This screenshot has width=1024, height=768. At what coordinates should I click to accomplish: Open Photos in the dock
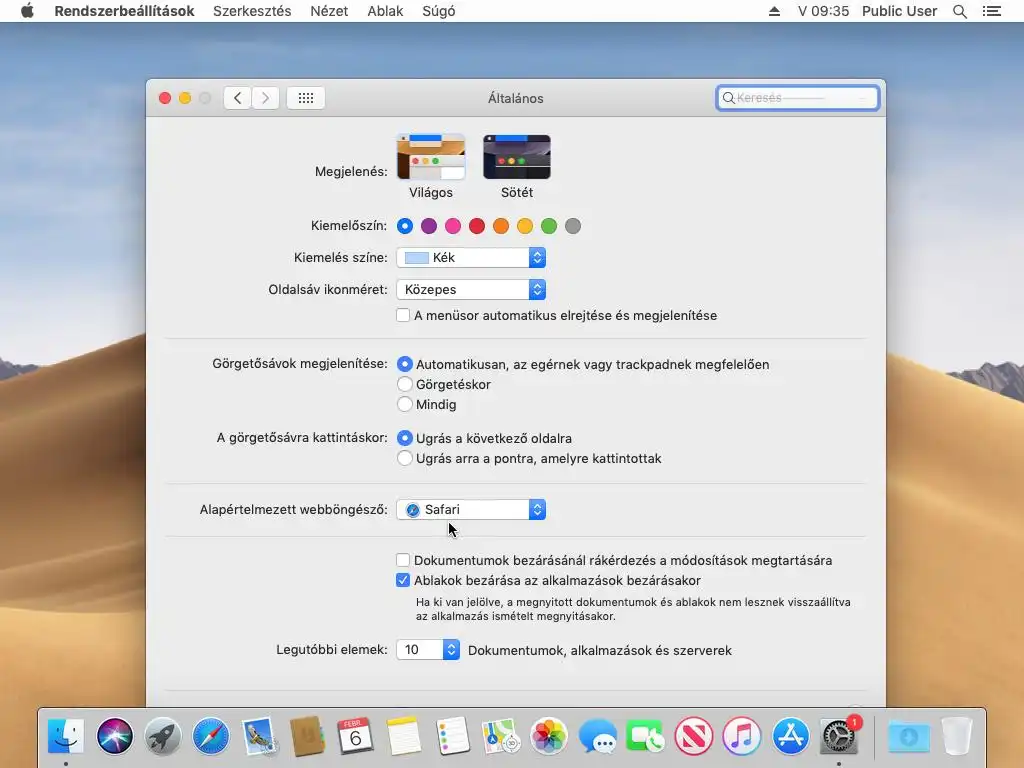tap(549, 736)
